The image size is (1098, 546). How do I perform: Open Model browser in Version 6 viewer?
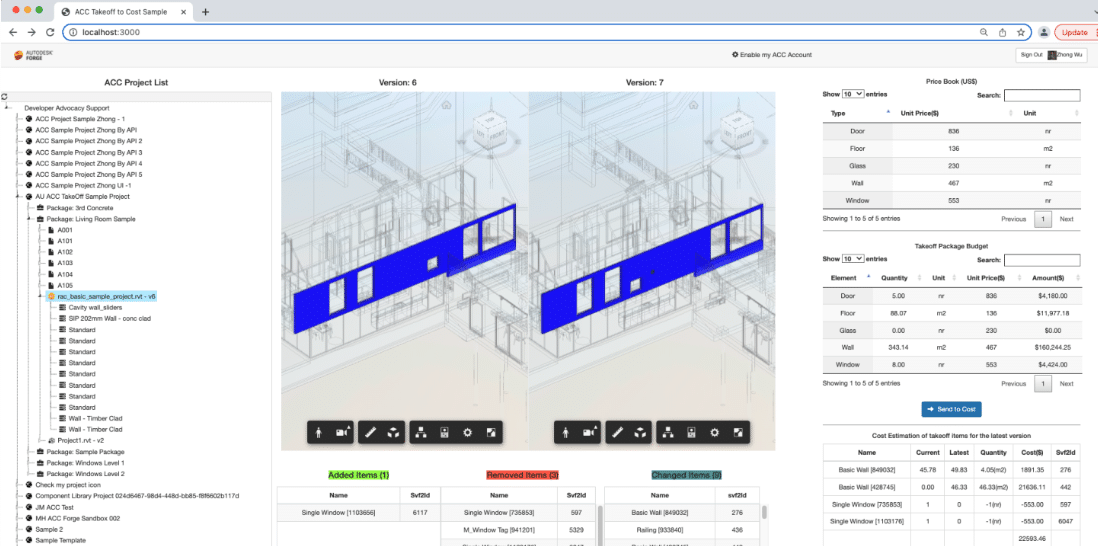point(422,433)
